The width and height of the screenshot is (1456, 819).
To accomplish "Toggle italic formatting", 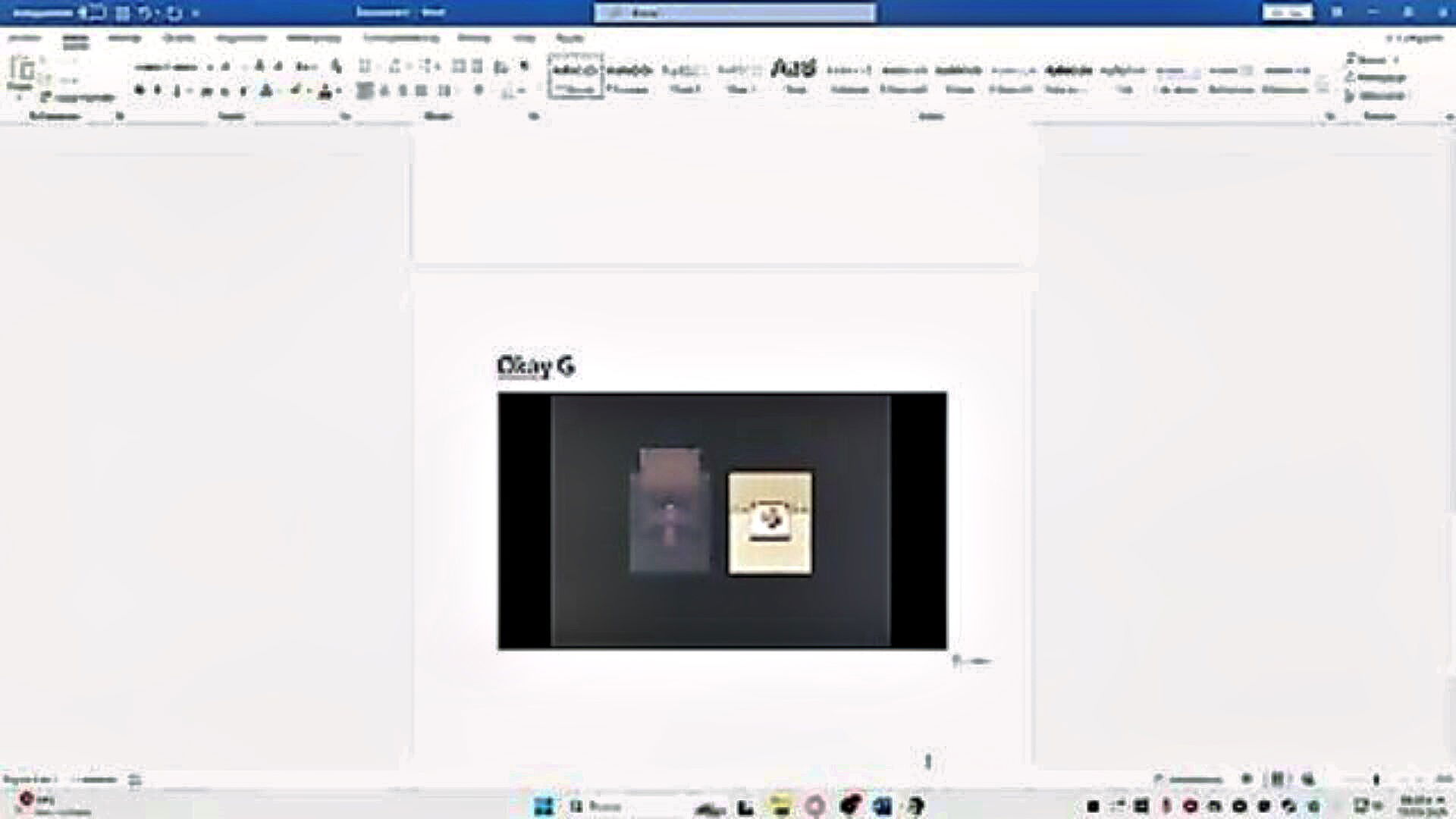I will coord(158,91).
